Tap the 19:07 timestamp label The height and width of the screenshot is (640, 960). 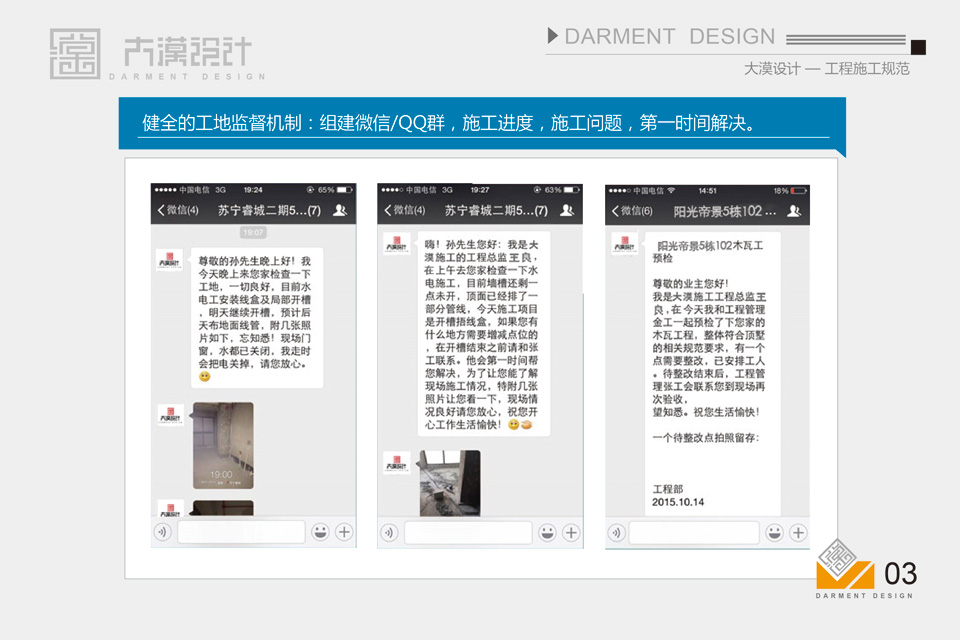click(x=253, y=233)
